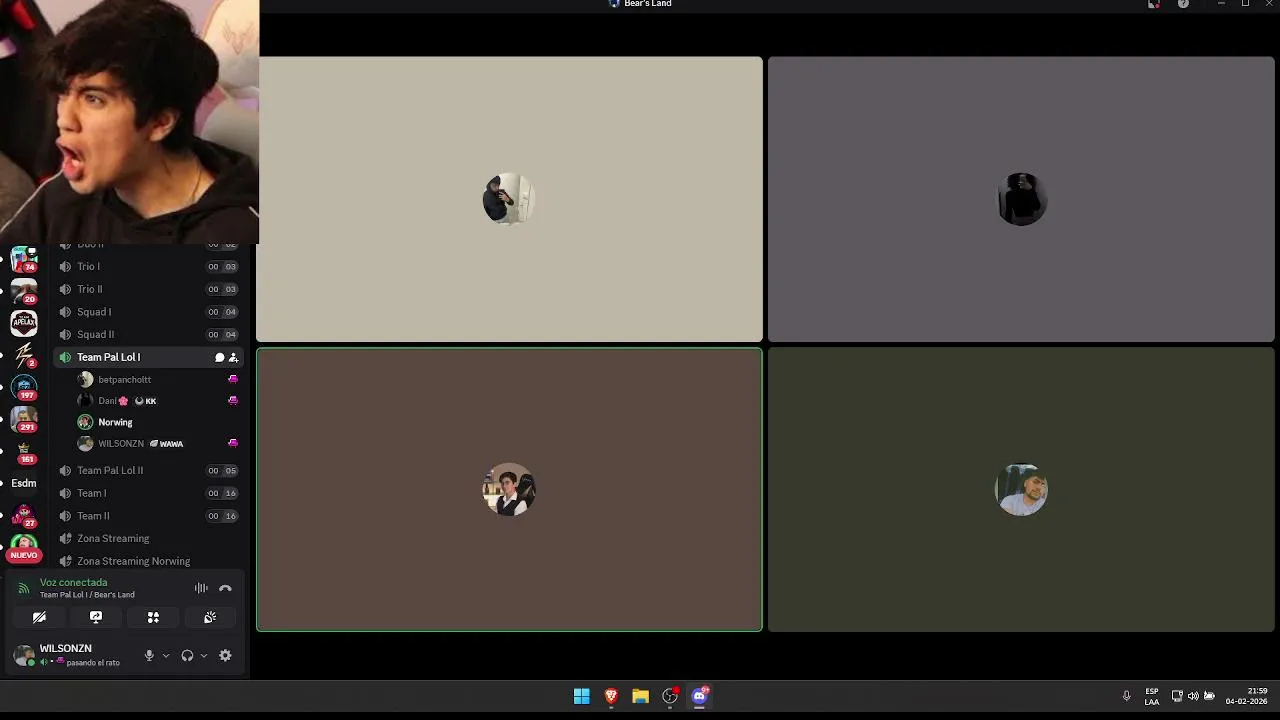The image size is (1280, 720).
Task: Open the server with the 20 notification badge
Action: pos(24,291)
